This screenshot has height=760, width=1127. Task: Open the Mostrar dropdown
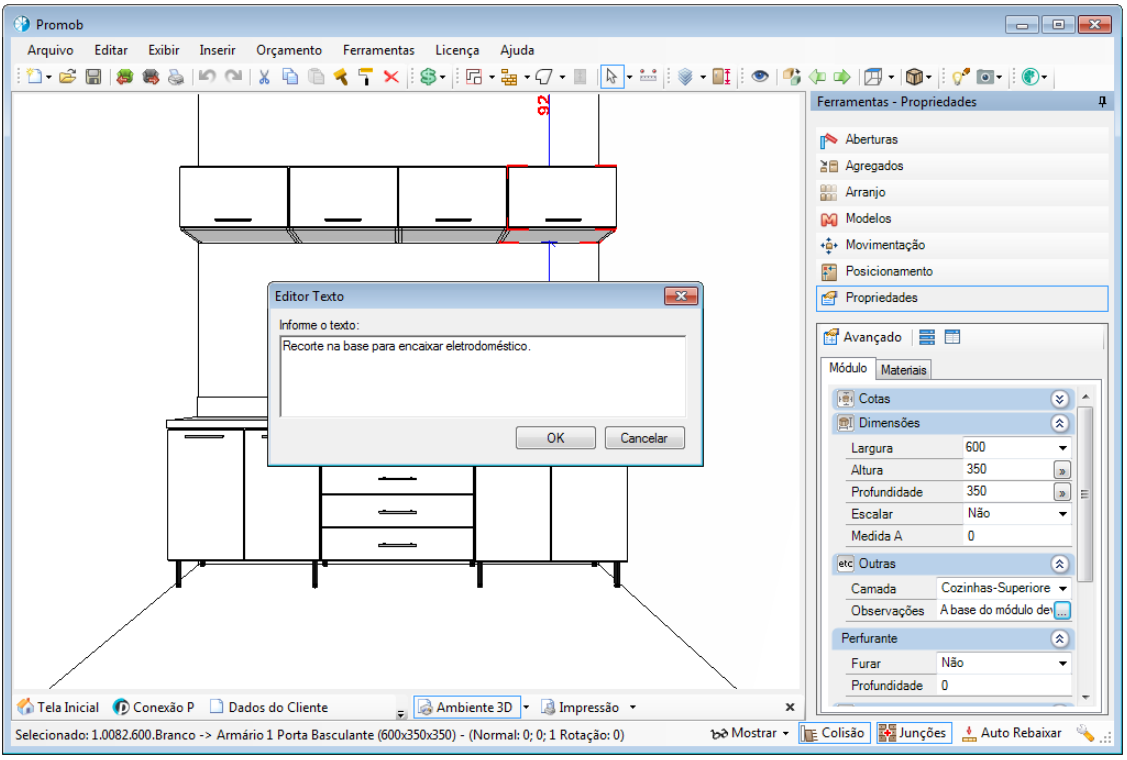click(750, 733)
